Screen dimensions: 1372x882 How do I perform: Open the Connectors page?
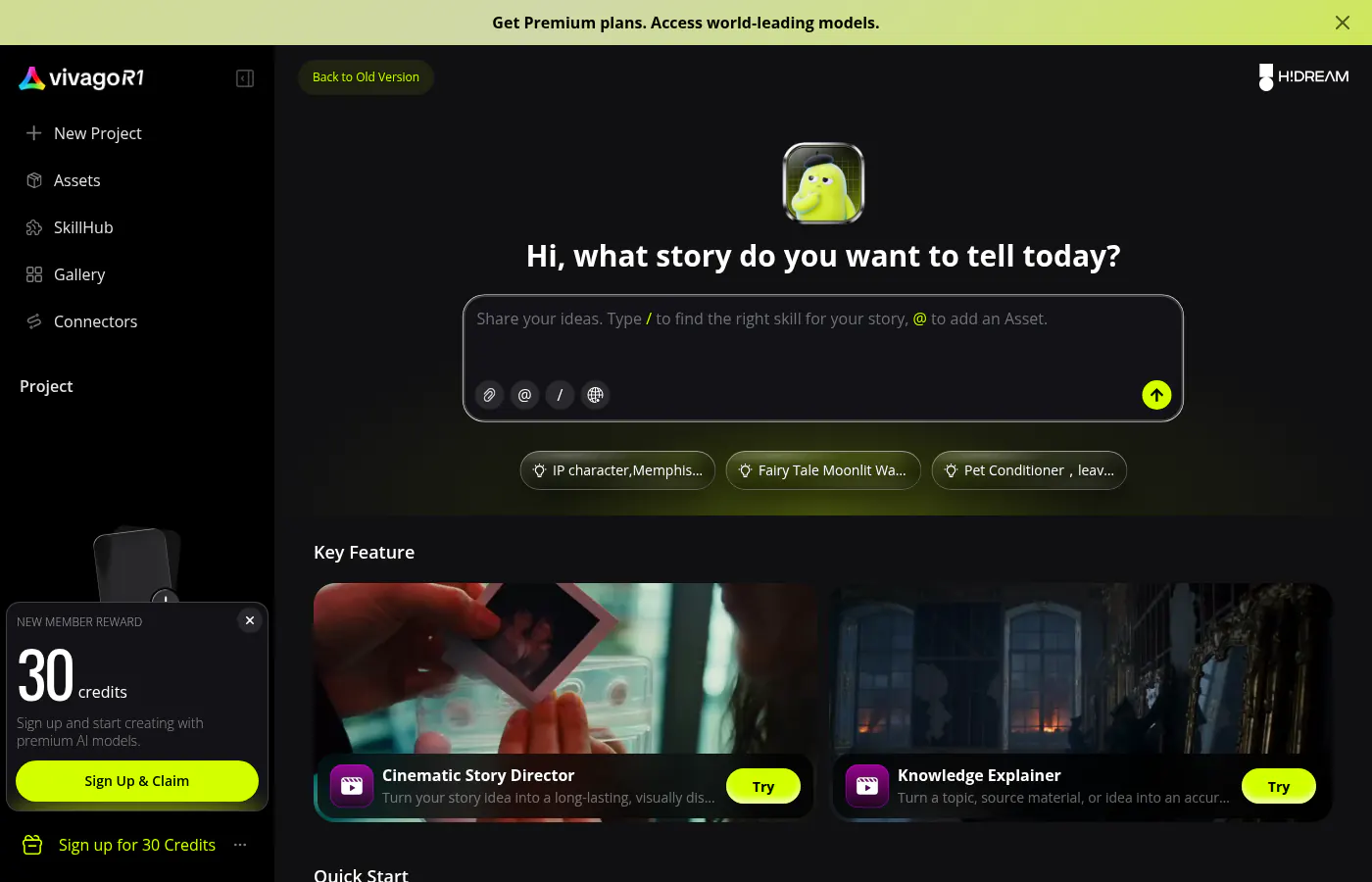137,321
